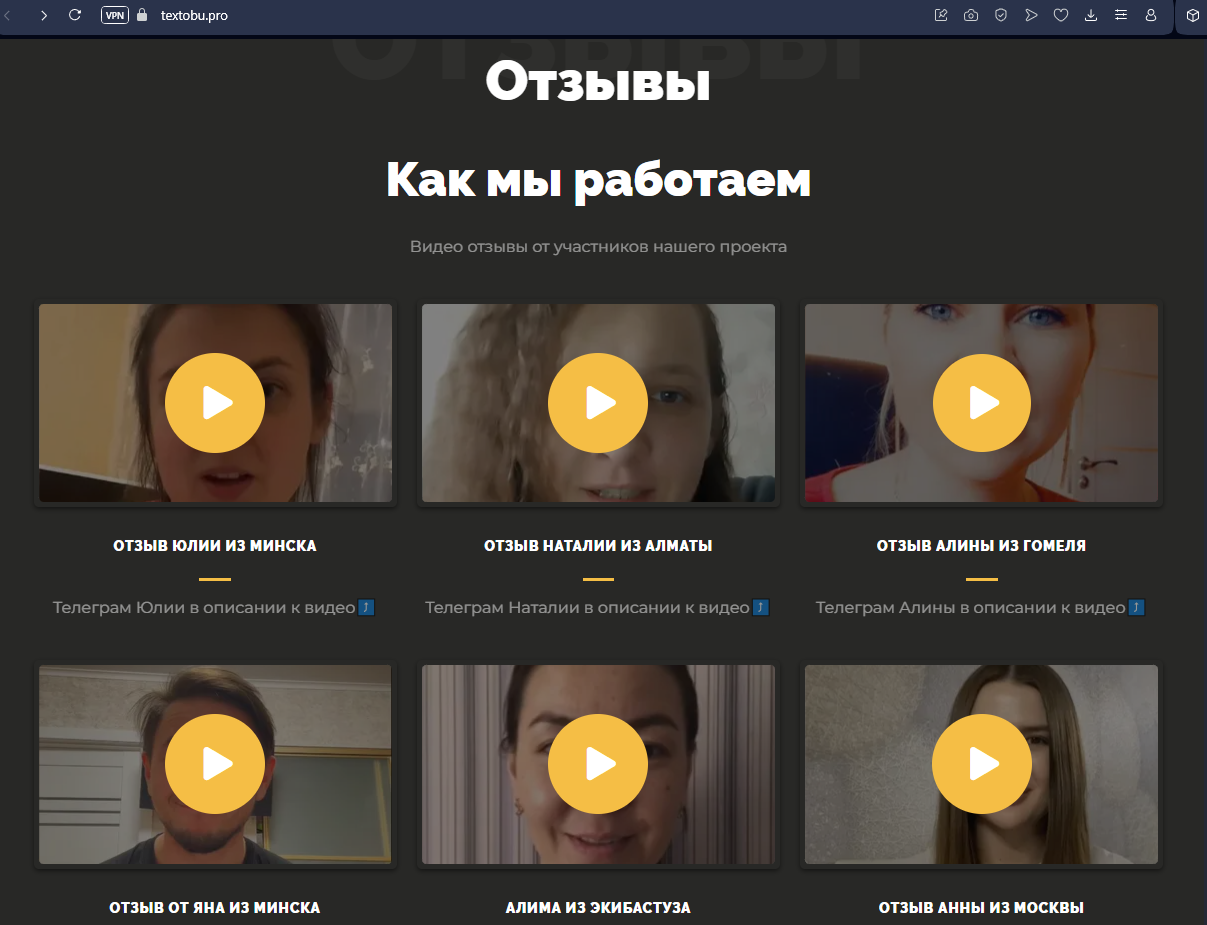The image size is (1207, 925).
Task: Toggle the VPN badge in the address bar
Action: [114, 15]
